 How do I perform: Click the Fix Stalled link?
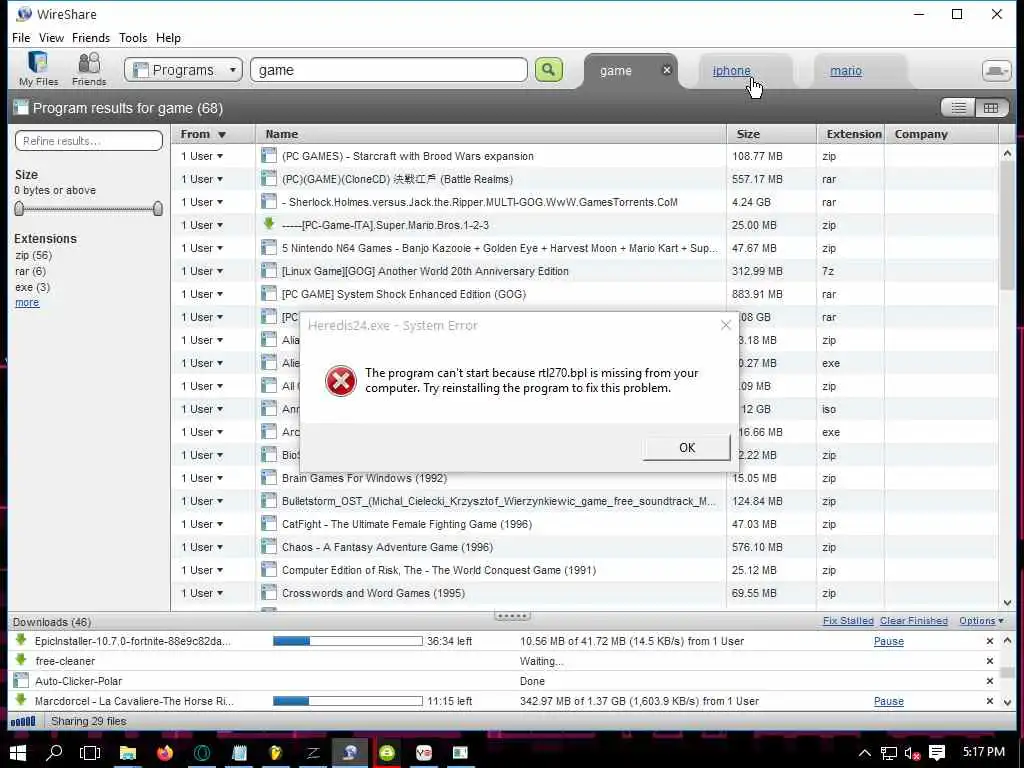(x=848, y=621)
